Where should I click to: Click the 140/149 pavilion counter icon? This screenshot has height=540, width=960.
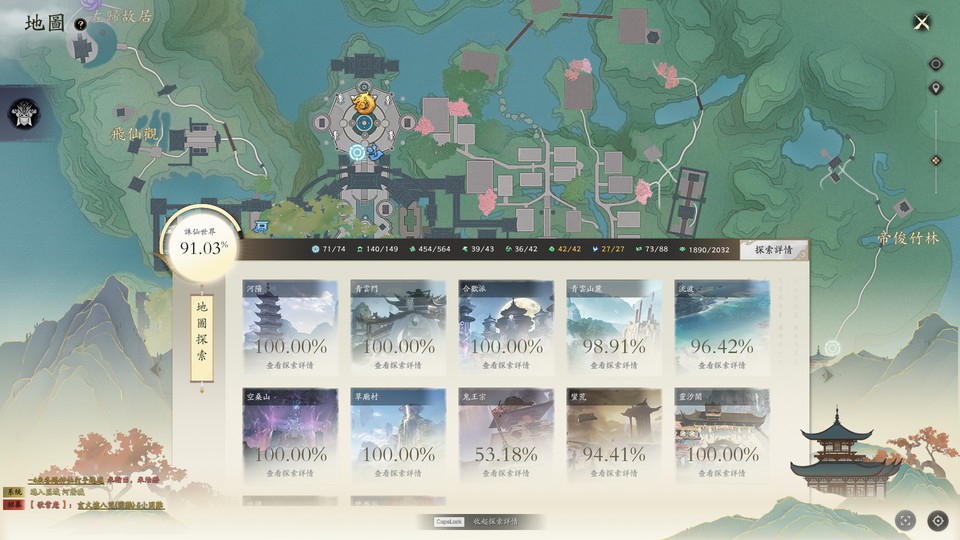tap(359, 250)
